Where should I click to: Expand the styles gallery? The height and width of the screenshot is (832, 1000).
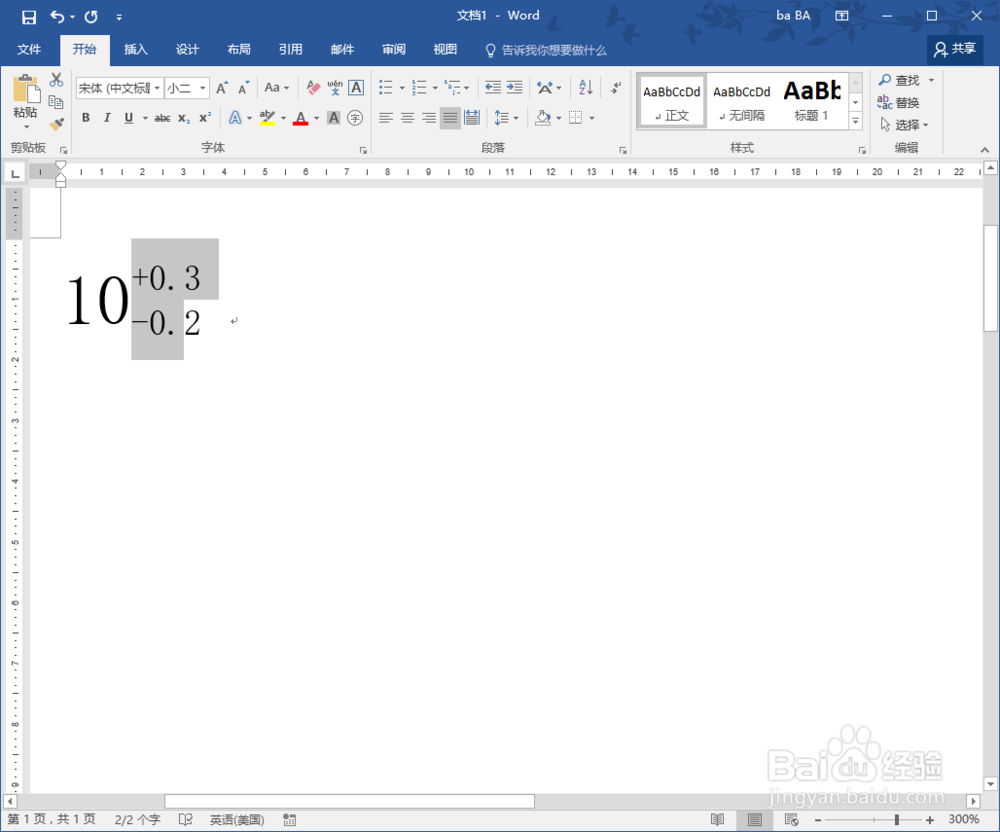click(856, 120)
